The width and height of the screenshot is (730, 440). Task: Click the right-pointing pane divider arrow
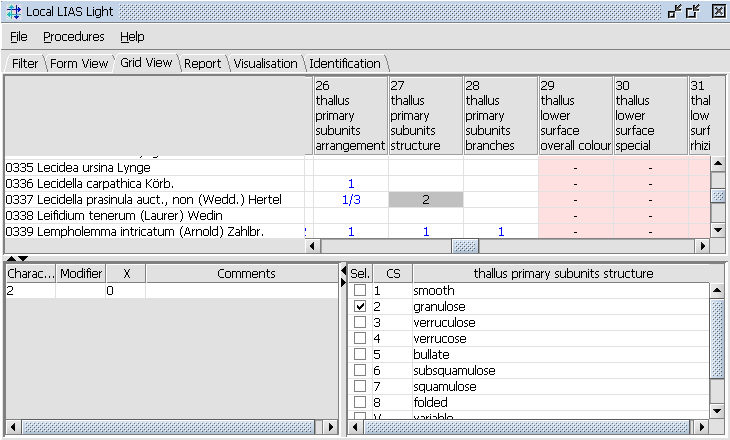click(x=344, y=282)
